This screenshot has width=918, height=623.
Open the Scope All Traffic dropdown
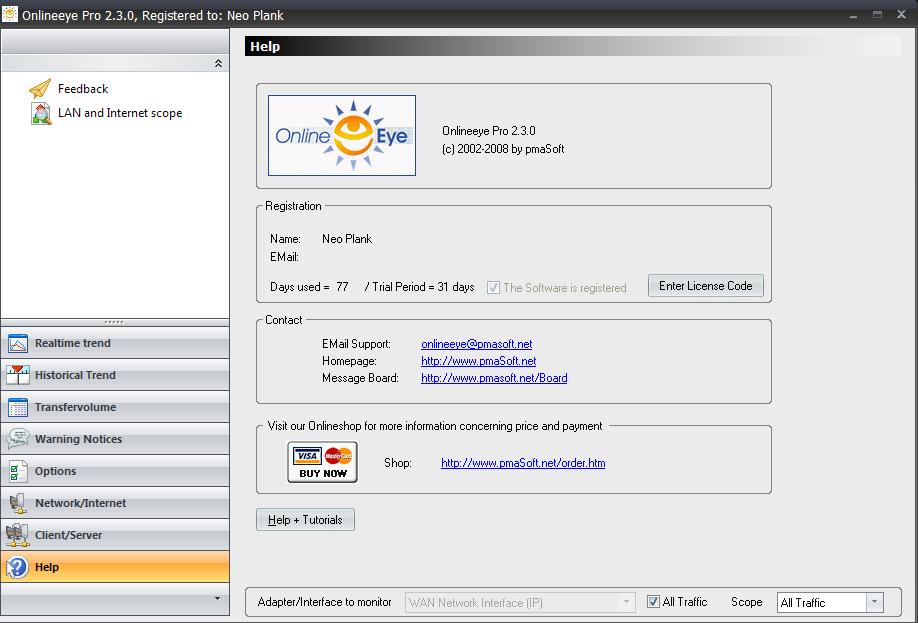tap(874, 602)
